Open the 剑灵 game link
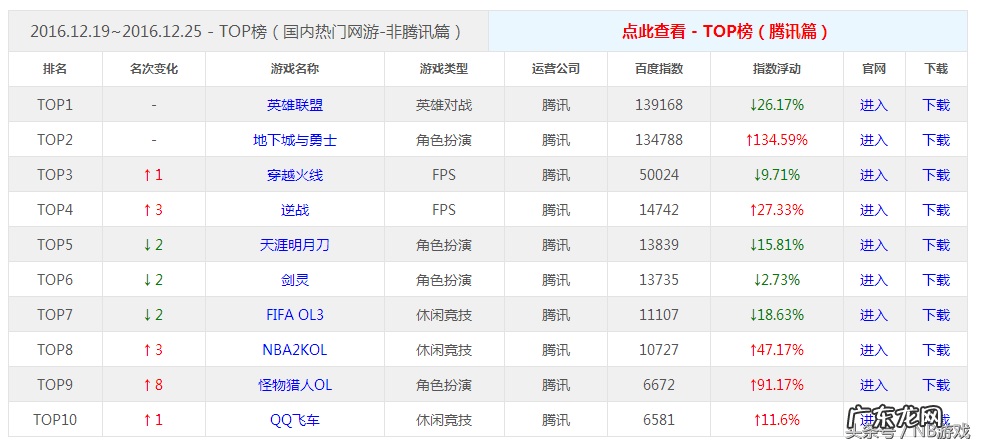This screenshot has height=446, width=981. 295,280
